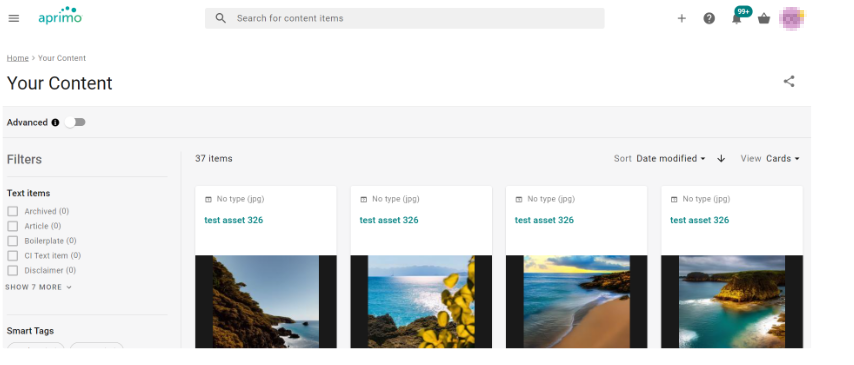This screenshot has width=854, height=365.
Task: Click the plus icon to add content
Action: click(x=681, y=19)
